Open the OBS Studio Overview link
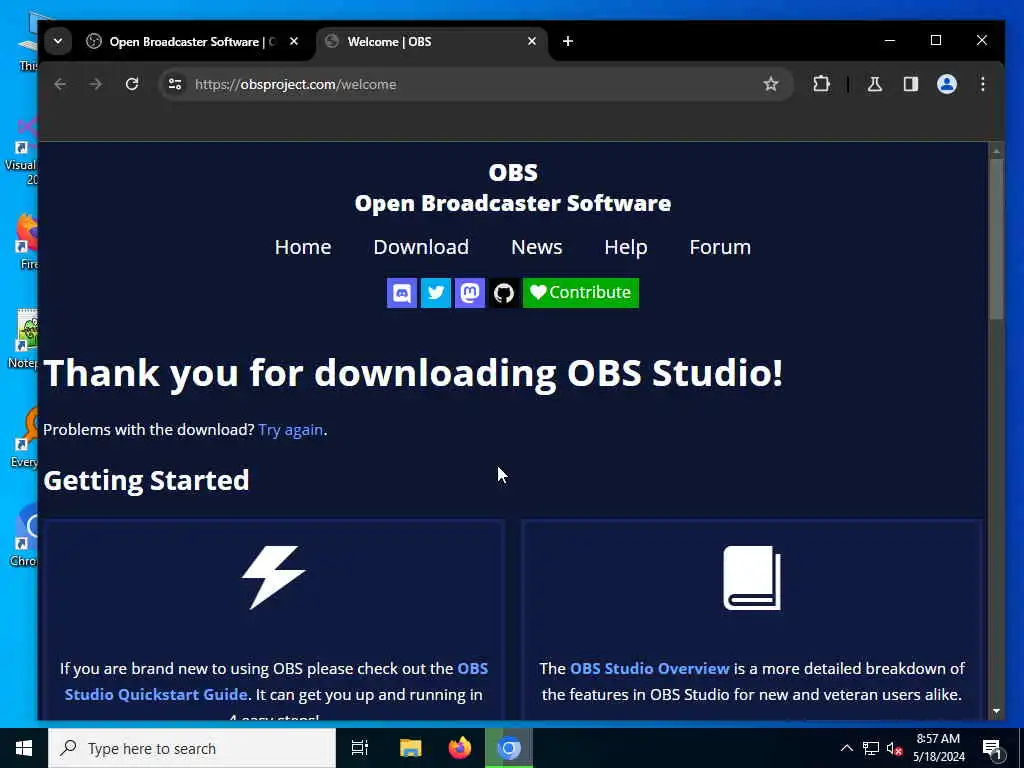 (x=650, y=669)
